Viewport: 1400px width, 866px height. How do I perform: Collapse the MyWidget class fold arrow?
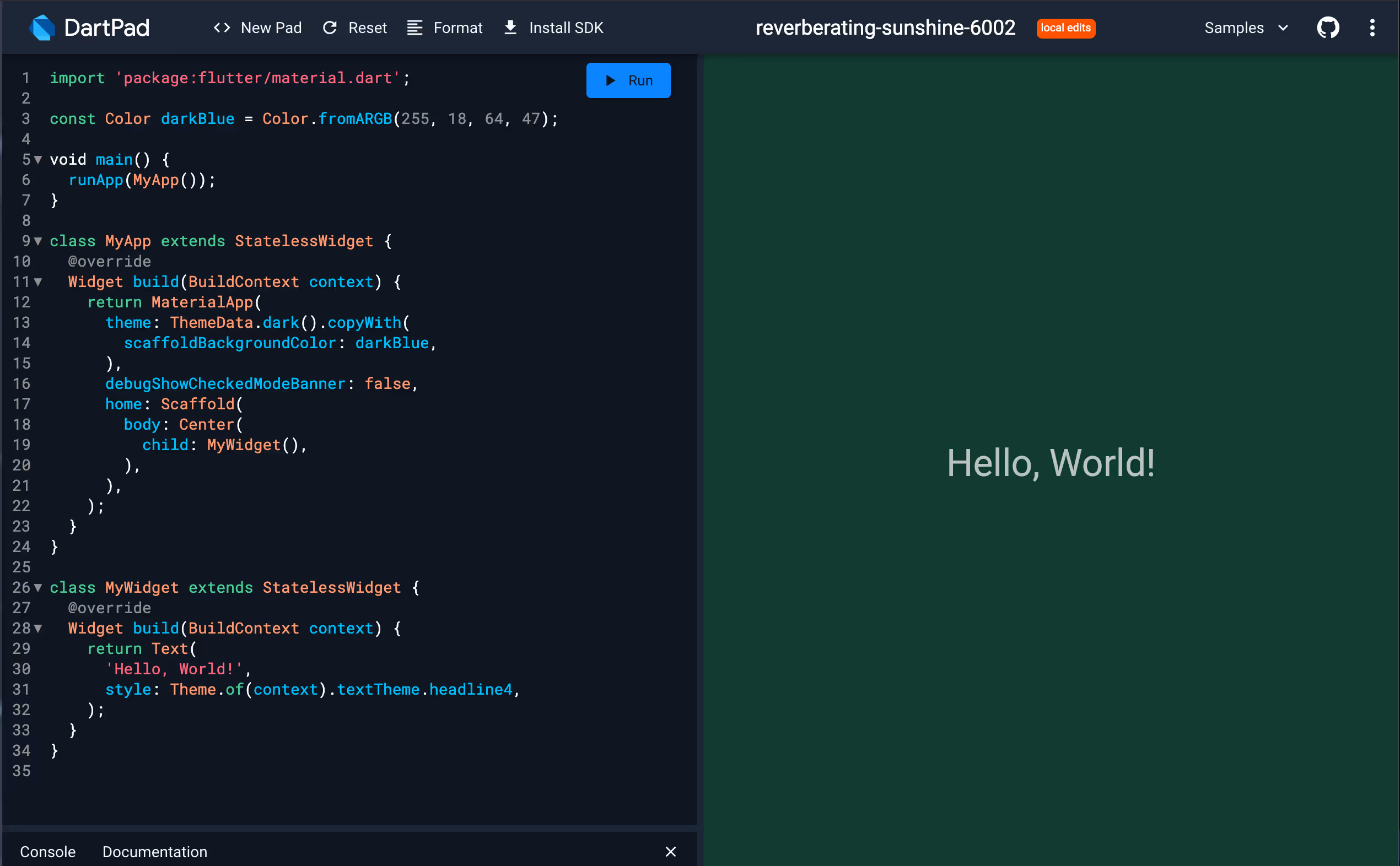point(38,588)
